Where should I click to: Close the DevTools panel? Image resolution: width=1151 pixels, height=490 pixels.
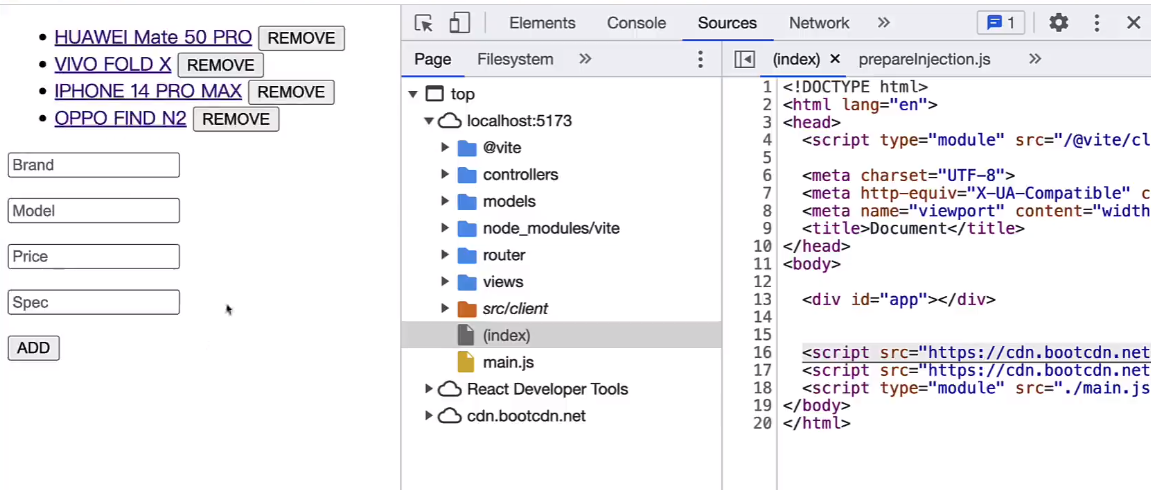pyautogui.click(x=1133, y=23)
